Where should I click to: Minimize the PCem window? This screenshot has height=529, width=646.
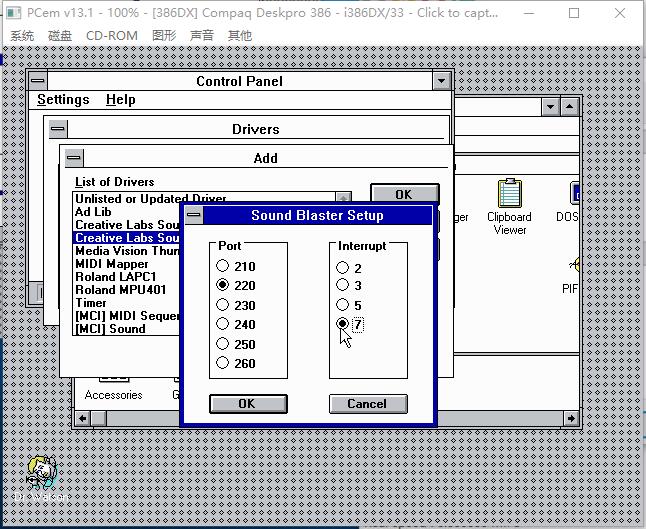pyautogui.click(x=529, y=13)
